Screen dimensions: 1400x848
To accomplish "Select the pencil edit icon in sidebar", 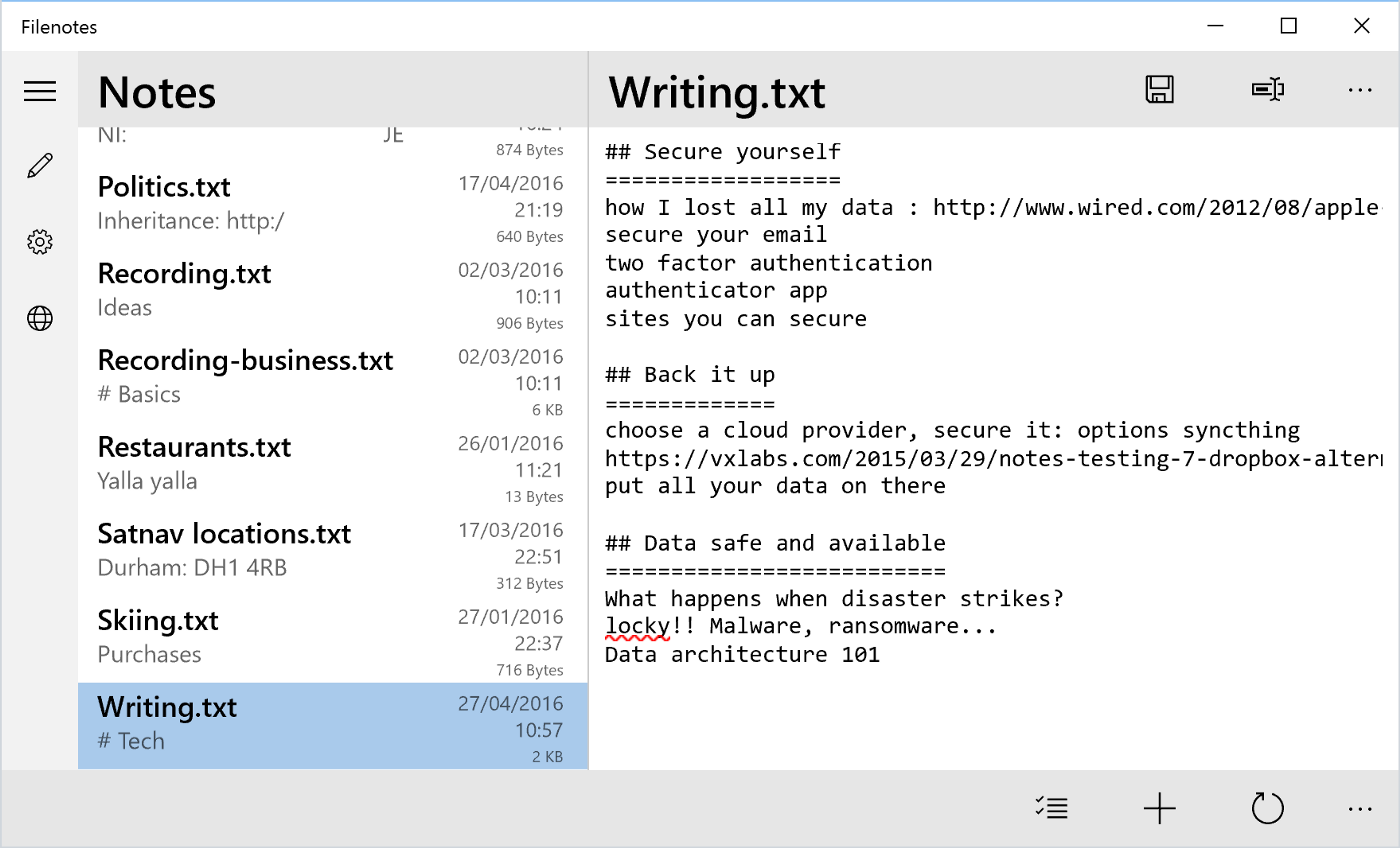I will tap(40, 166).
